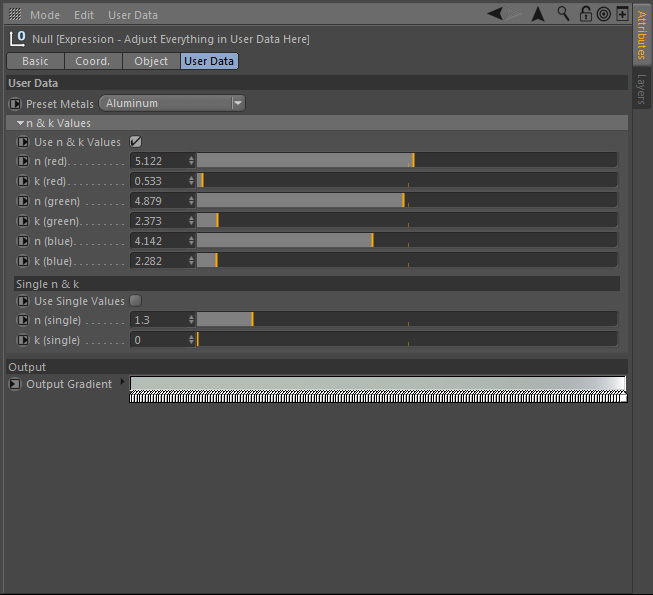The image size is (653, 595).
Task: Click the n (green) slider bar
Action: pos(406,201)
